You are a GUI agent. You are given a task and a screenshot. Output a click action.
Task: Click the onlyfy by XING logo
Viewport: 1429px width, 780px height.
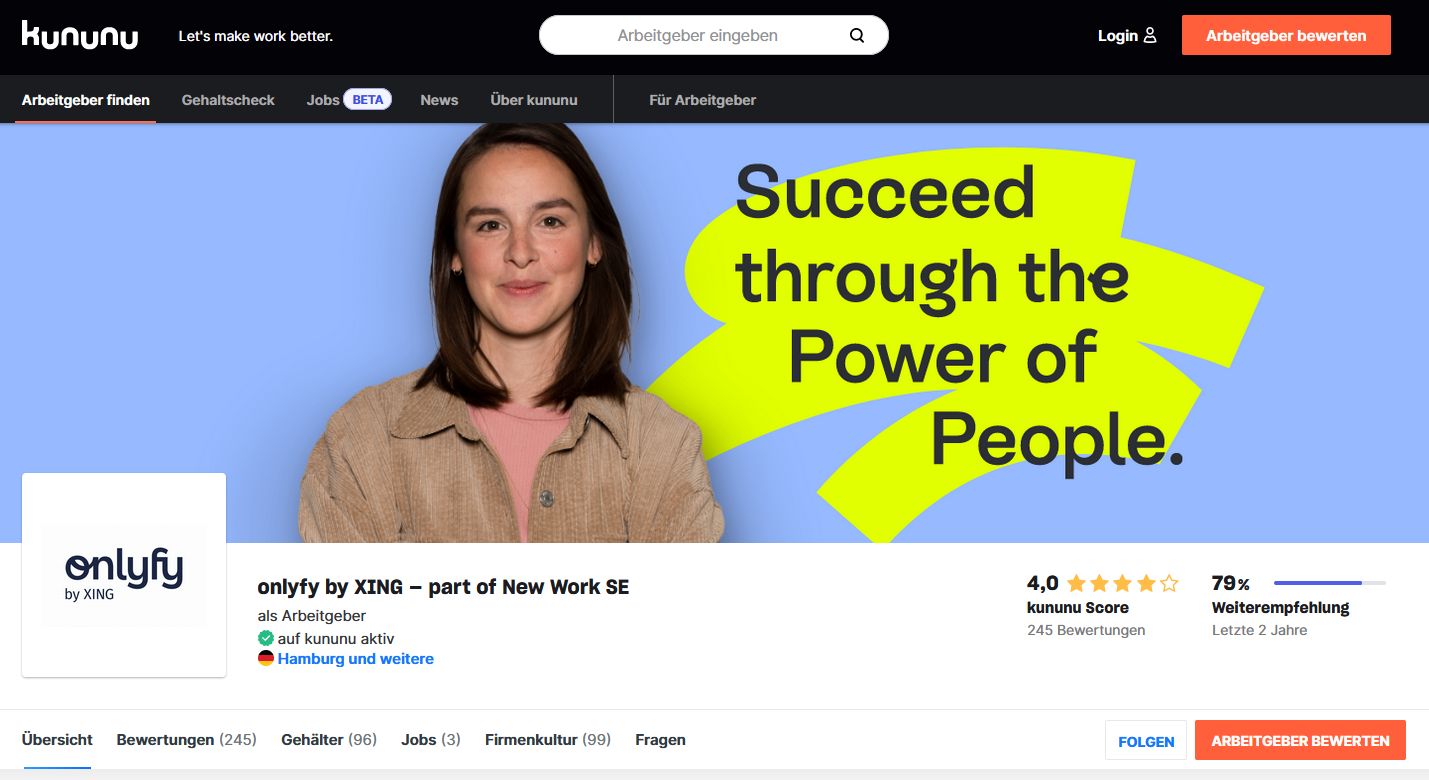coord(124,575)
